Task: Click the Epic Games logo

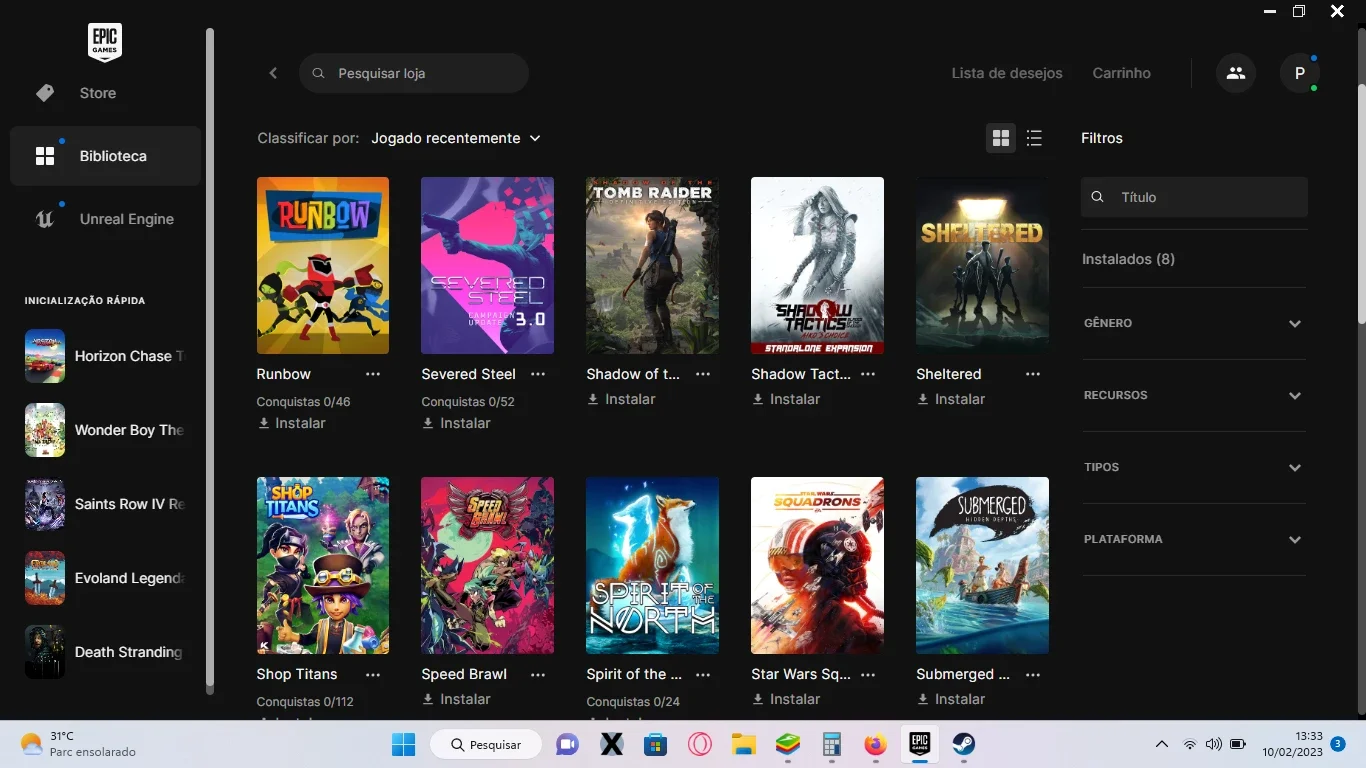Action: [x=105, y=42]
